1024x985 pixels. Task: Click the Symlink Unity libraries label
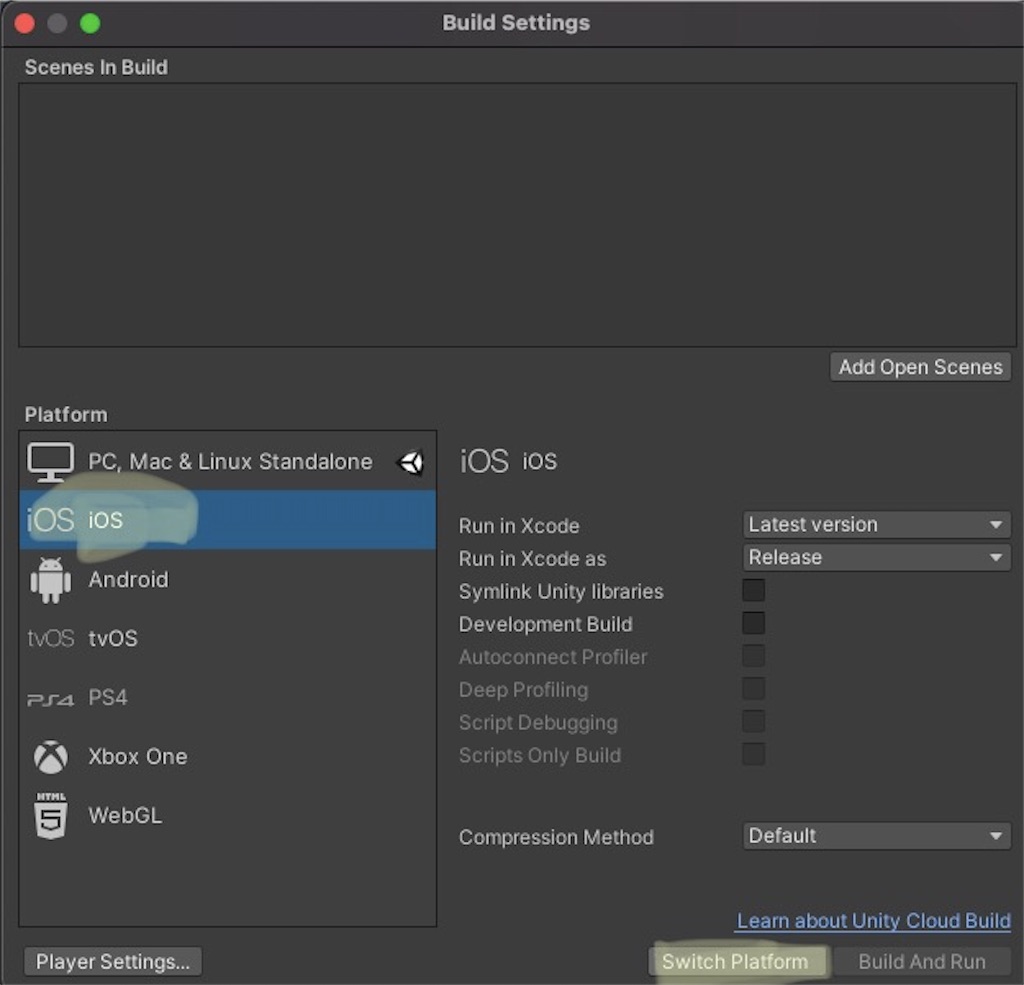click(x=561, y=592)
